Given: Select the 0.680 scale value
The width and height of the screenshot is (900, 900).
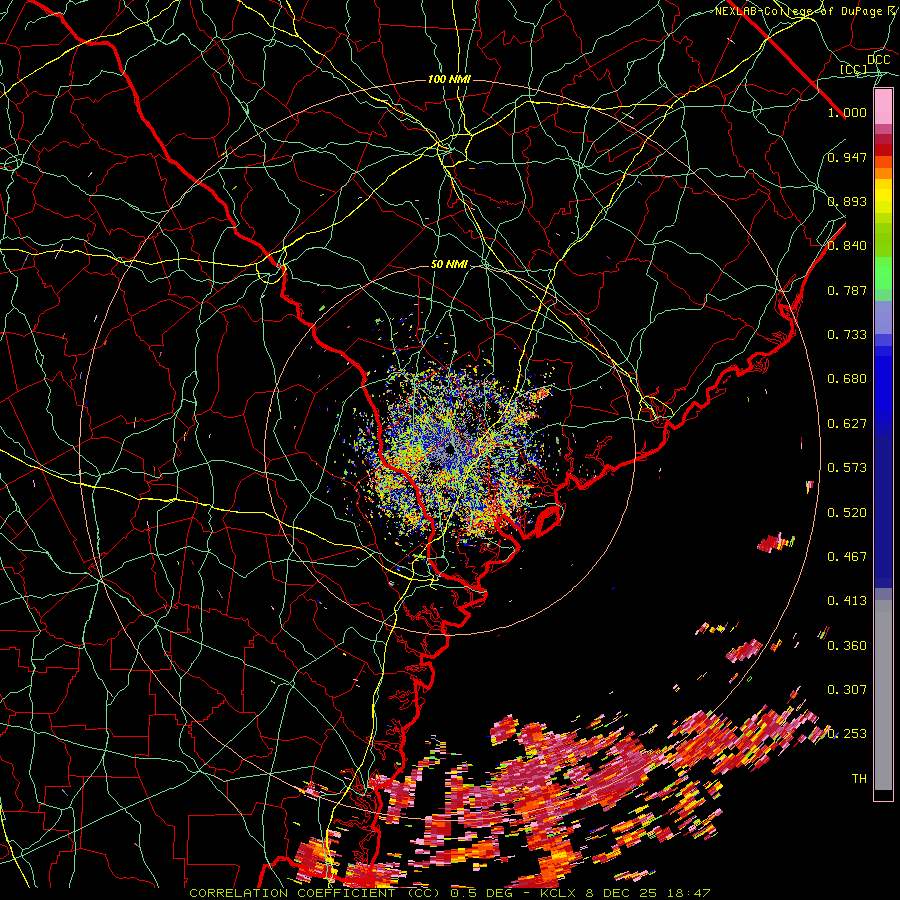Looking at the screenshot, I should [x=847, y=379].
